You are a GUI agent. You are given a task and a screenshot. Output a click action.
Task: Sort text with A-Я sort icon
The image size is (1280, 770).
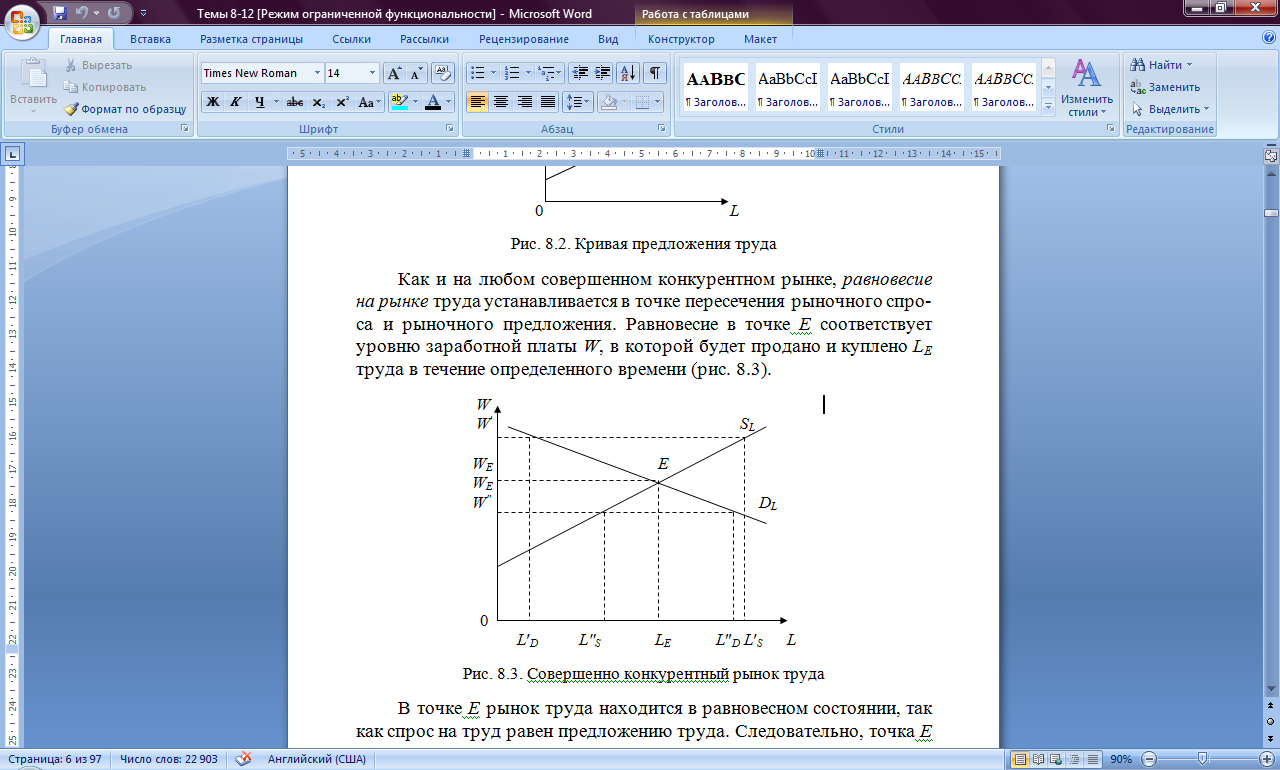pos(629,73)
